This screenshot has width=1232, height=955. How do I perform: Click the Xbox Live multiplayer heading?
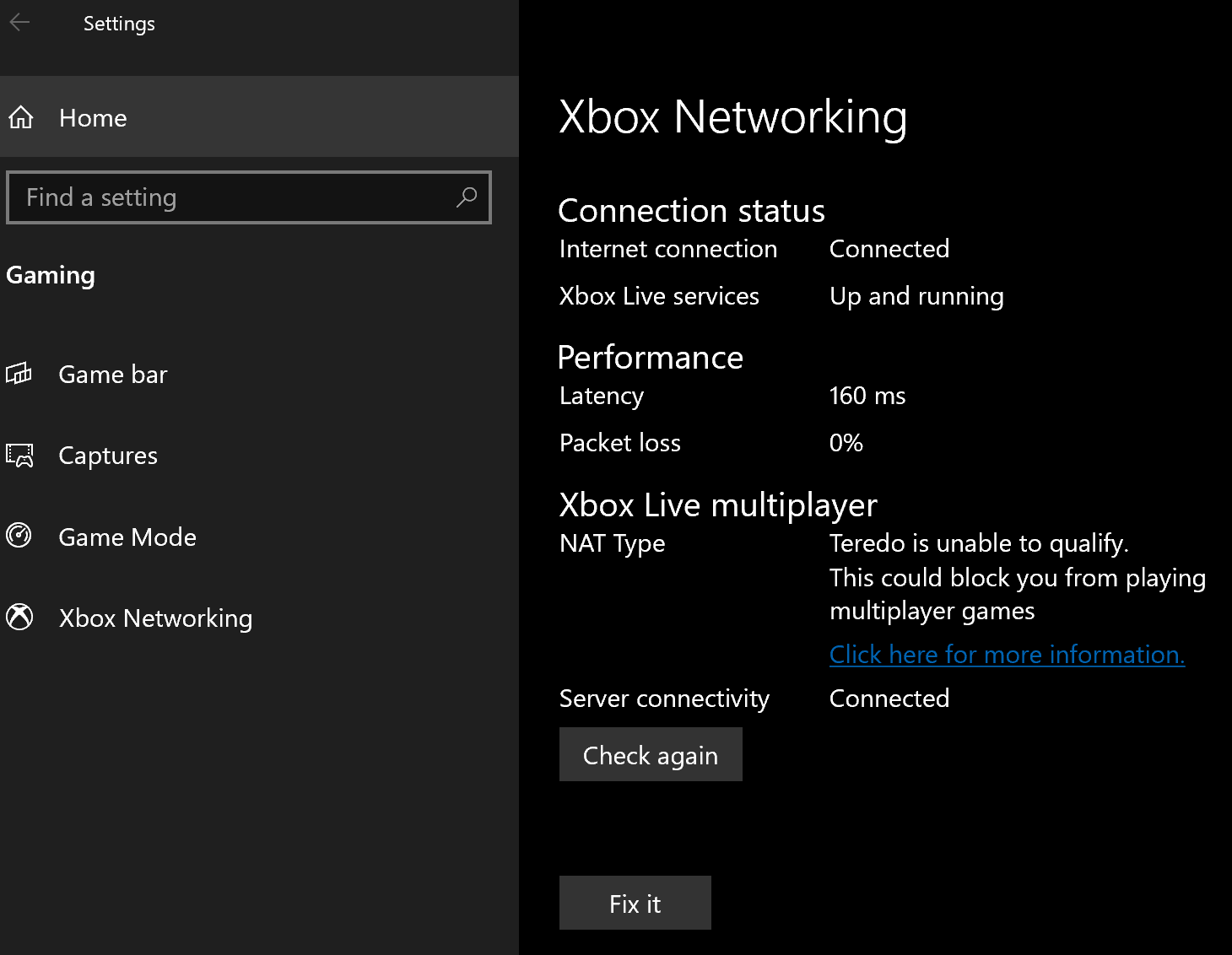pos(718,505)
